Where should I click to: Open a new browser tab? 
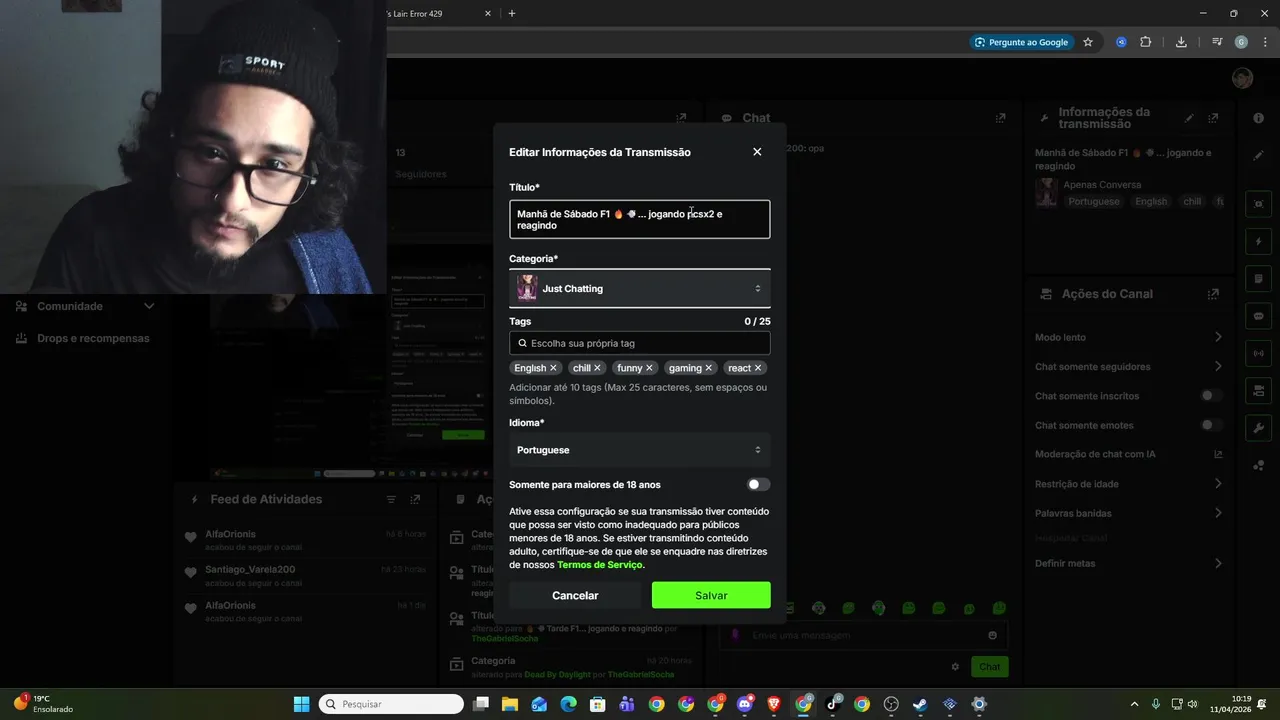pos(512,13)
